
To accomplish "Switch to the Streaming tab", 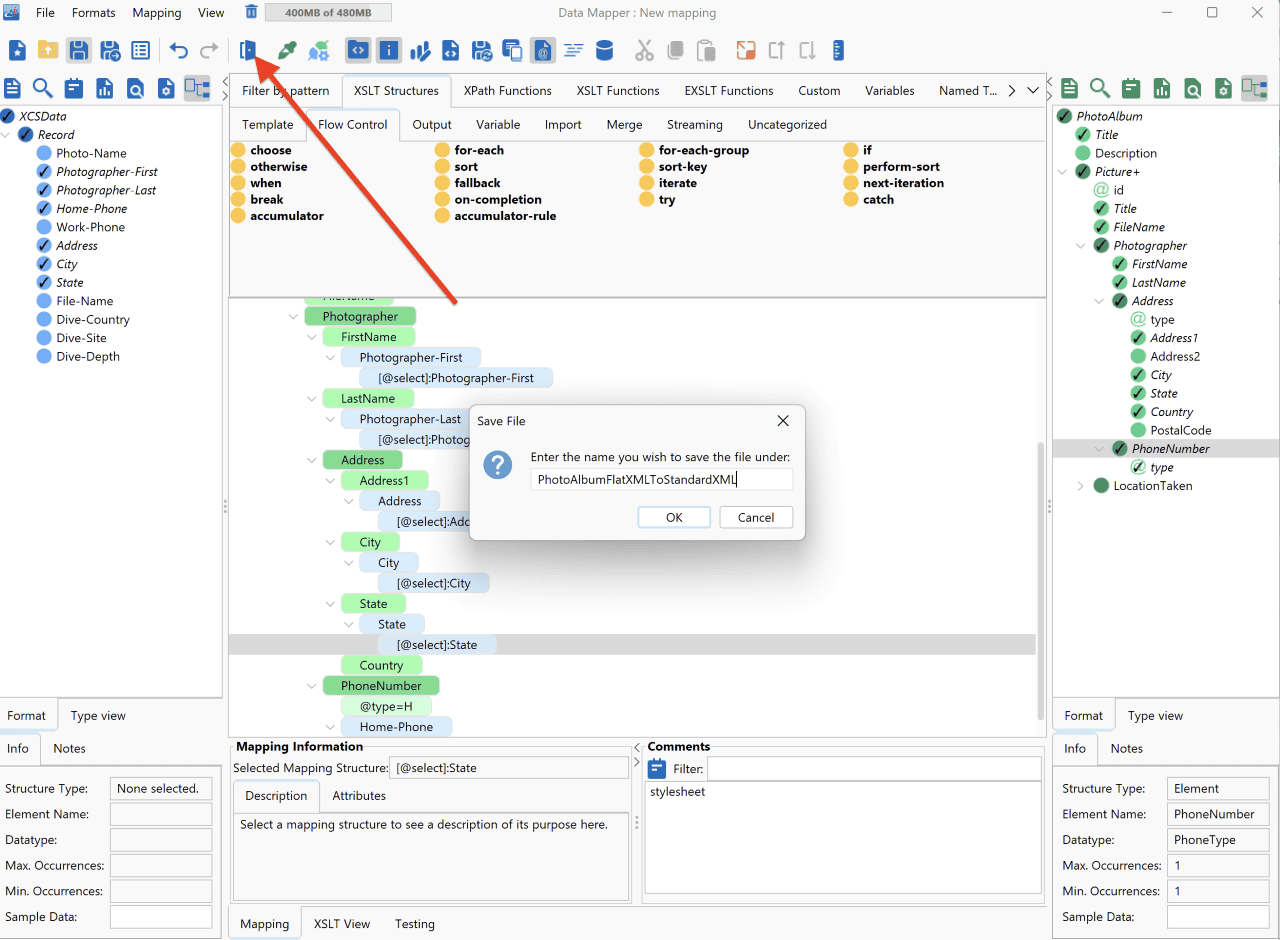I will tap(695, 125).
